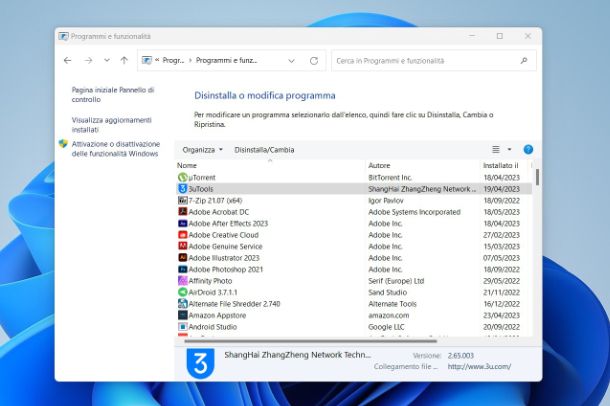This screenshot has height=406, width=610.
Task: Sort by Installato il column header
Action: [501, 165]
